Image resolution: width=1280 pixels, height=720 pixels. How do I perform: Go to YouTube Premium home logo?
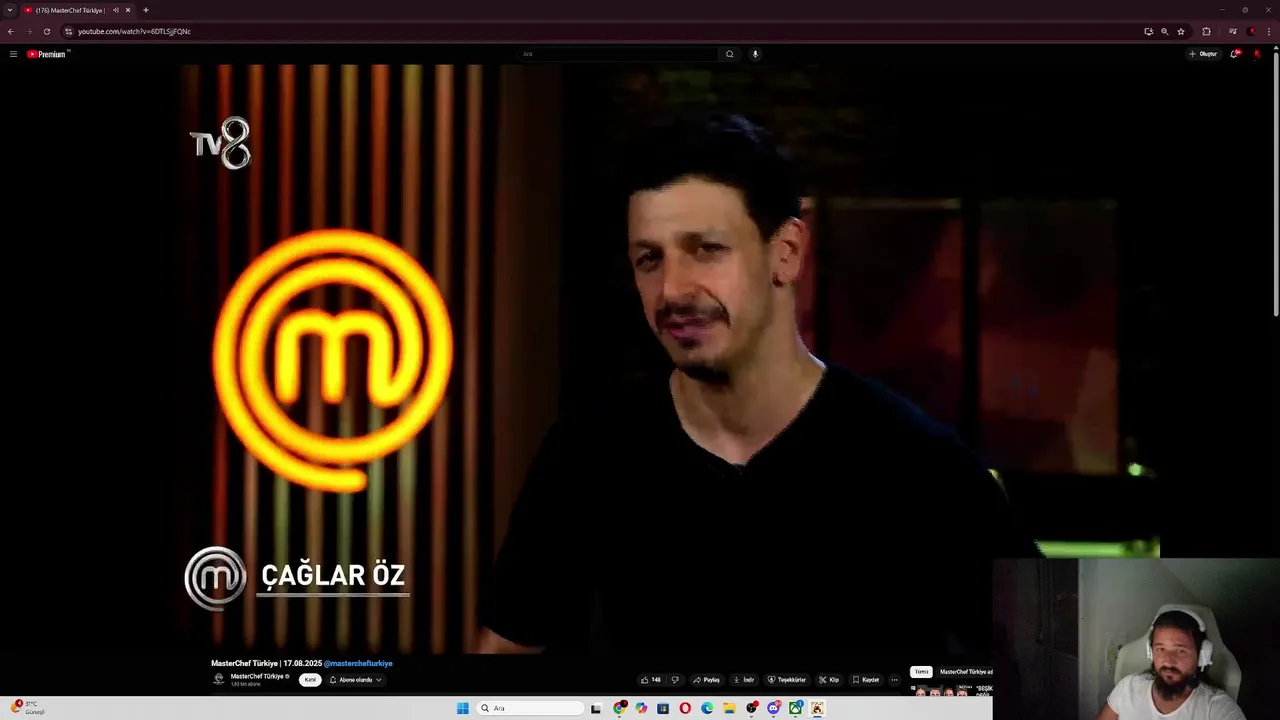(x=48, y=54)
